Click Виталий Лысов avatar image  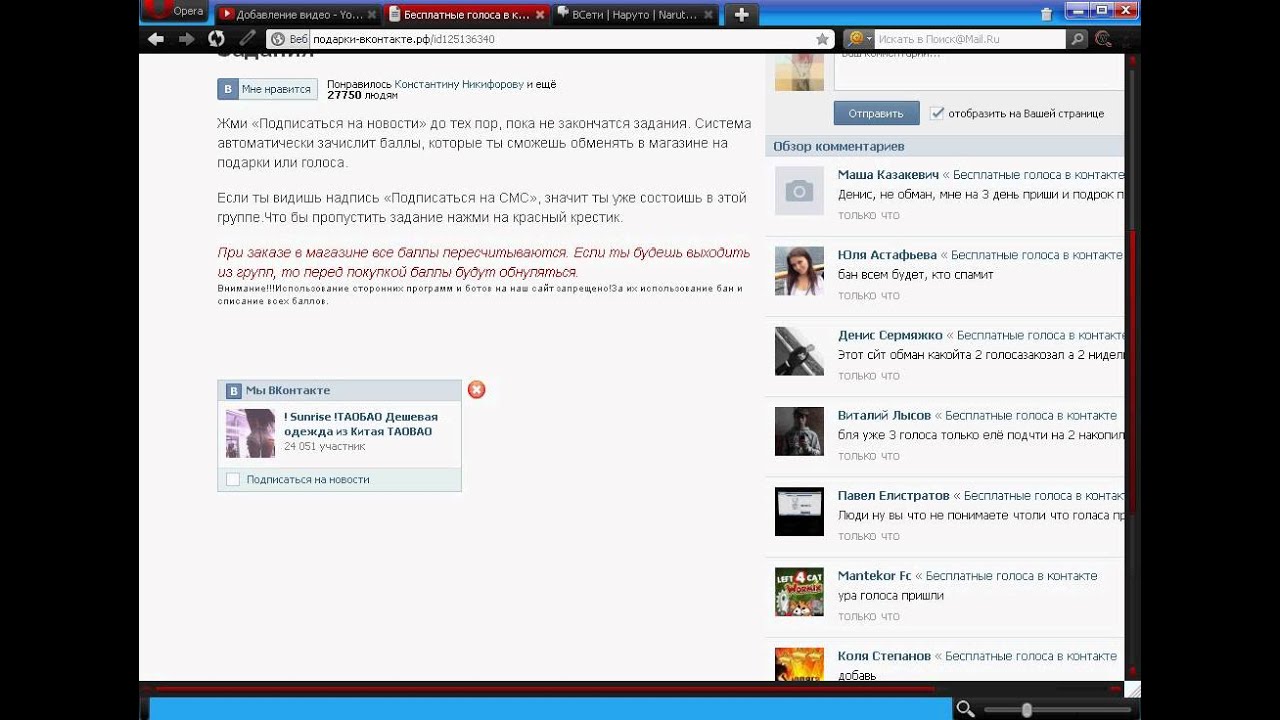[x=799, y=431]
